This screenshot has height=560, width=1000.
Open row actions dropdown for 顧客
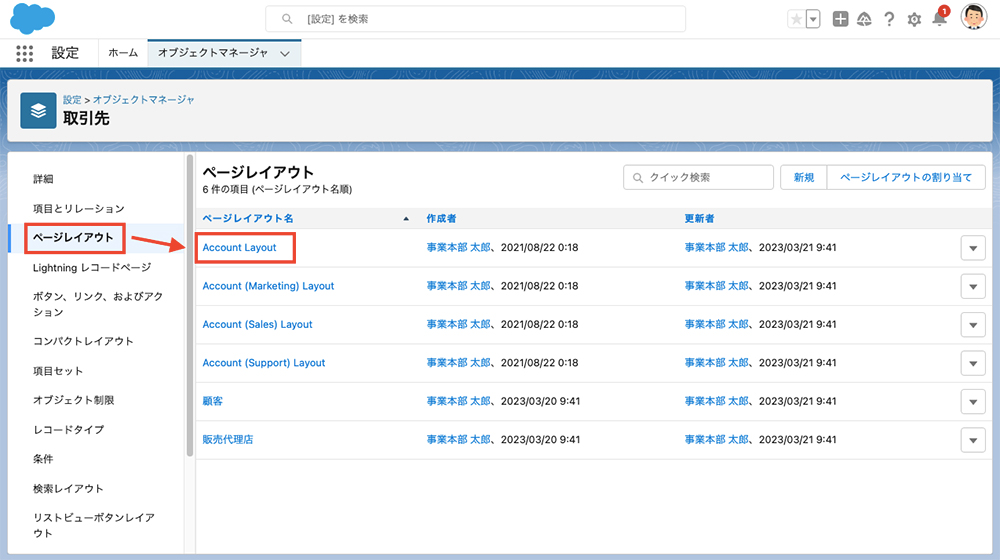click(x=973, y=402)
